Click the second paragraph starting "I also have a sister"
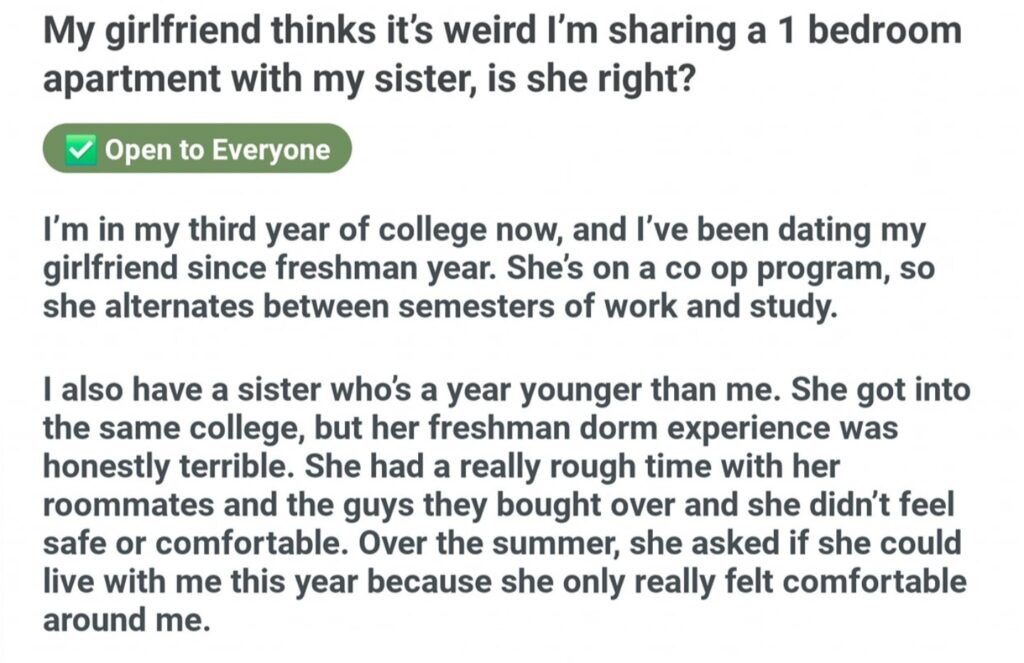This screenshot has height=663, width=1024. click(500, 503)
